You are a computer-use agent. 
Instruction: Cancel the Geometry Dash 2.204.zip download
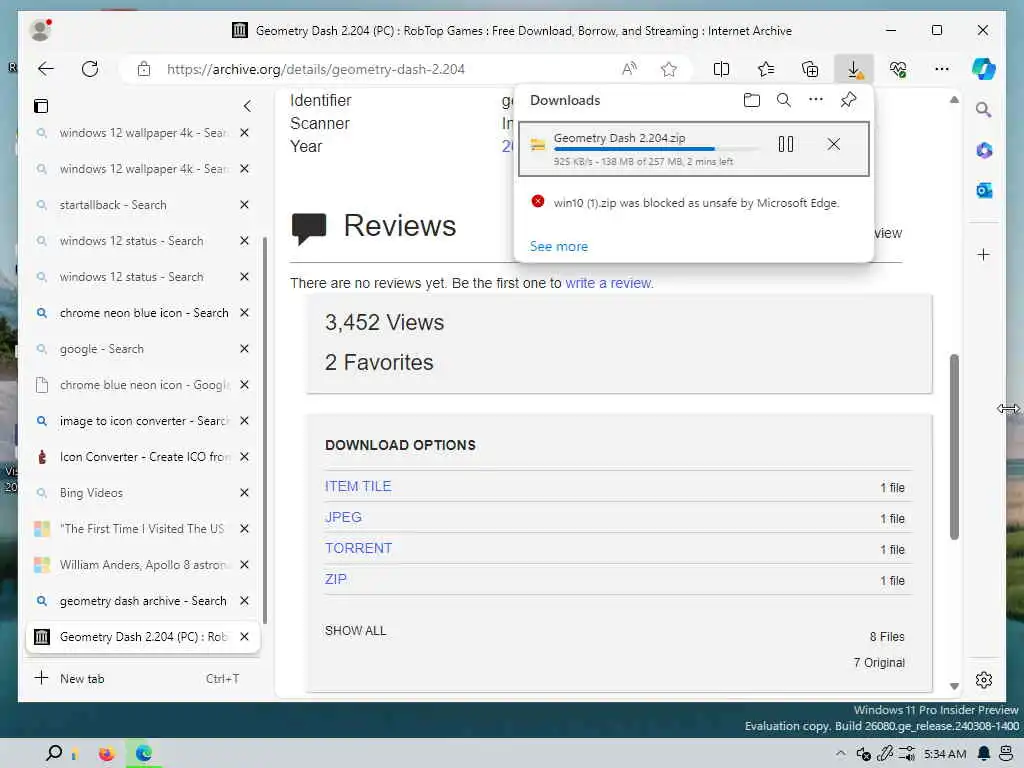(x=833, y=144)
